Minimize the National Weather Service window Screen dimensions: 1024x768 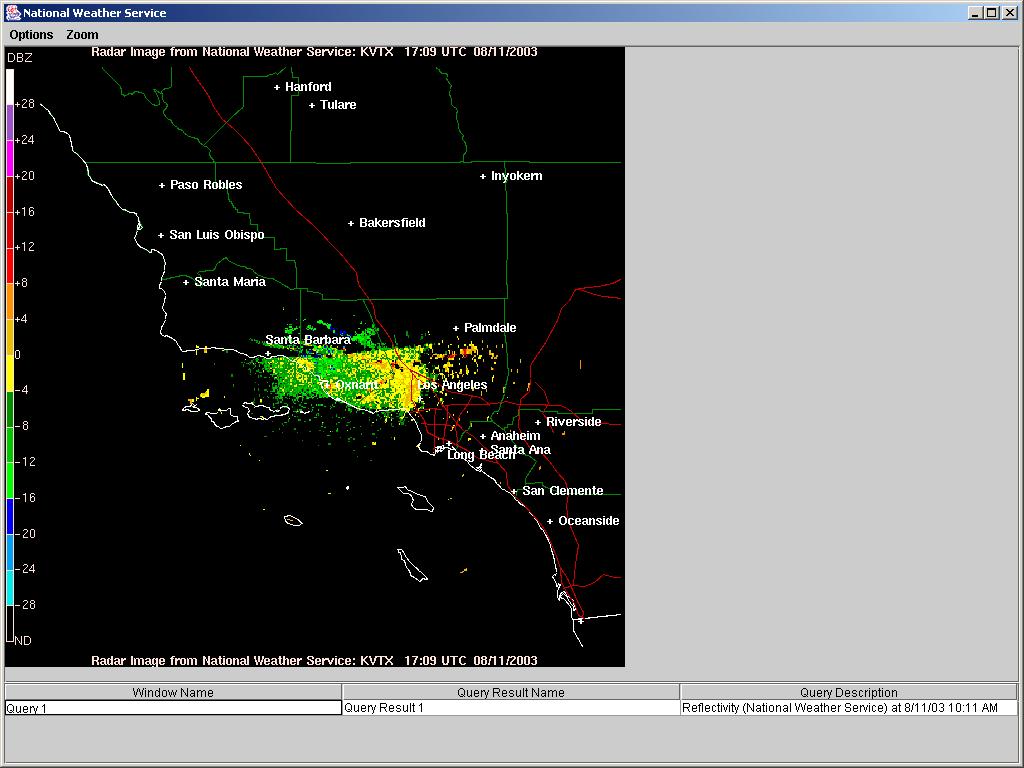coord(975,12)
